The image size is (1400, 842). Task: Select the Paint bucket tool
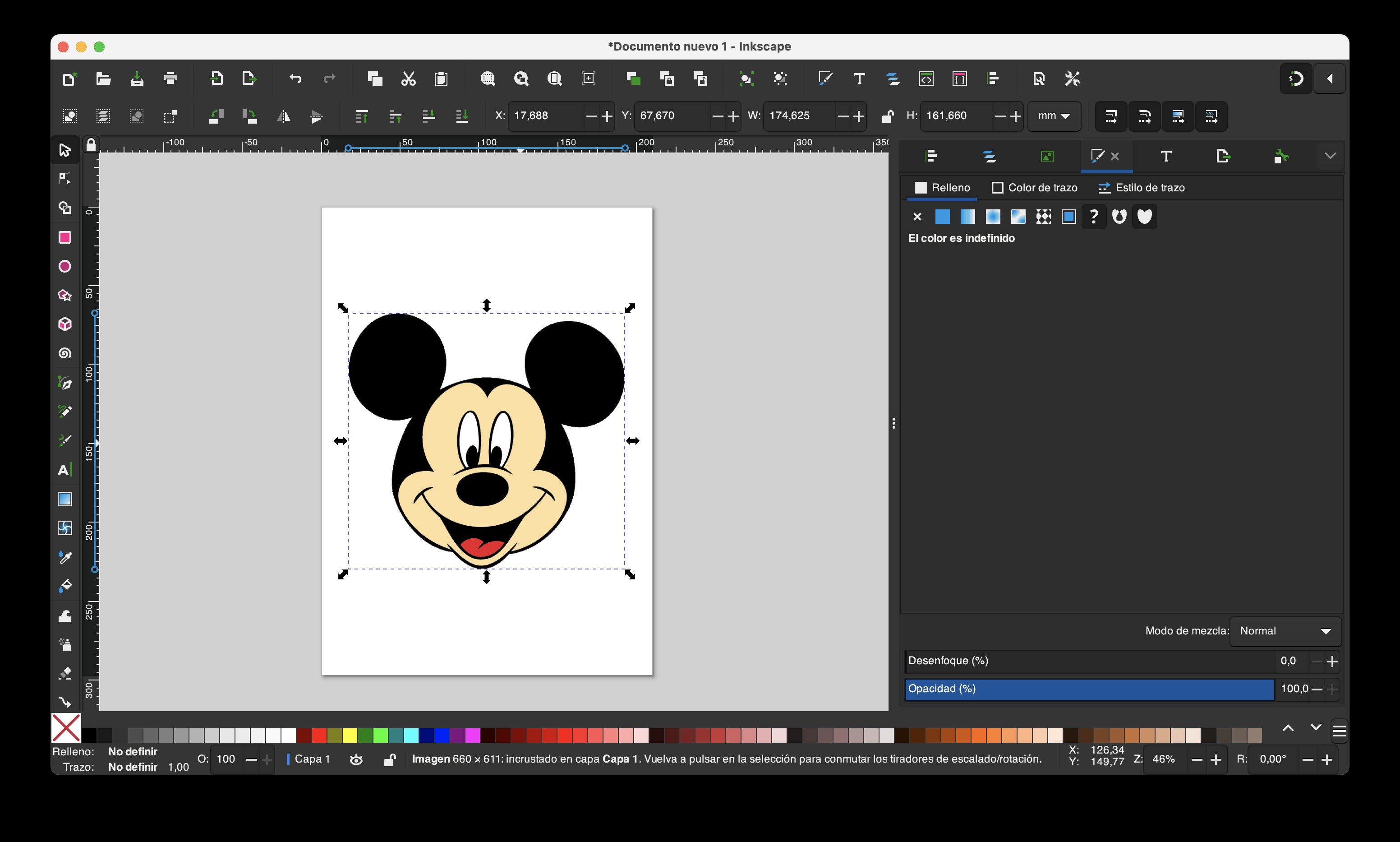pos(64,586)
